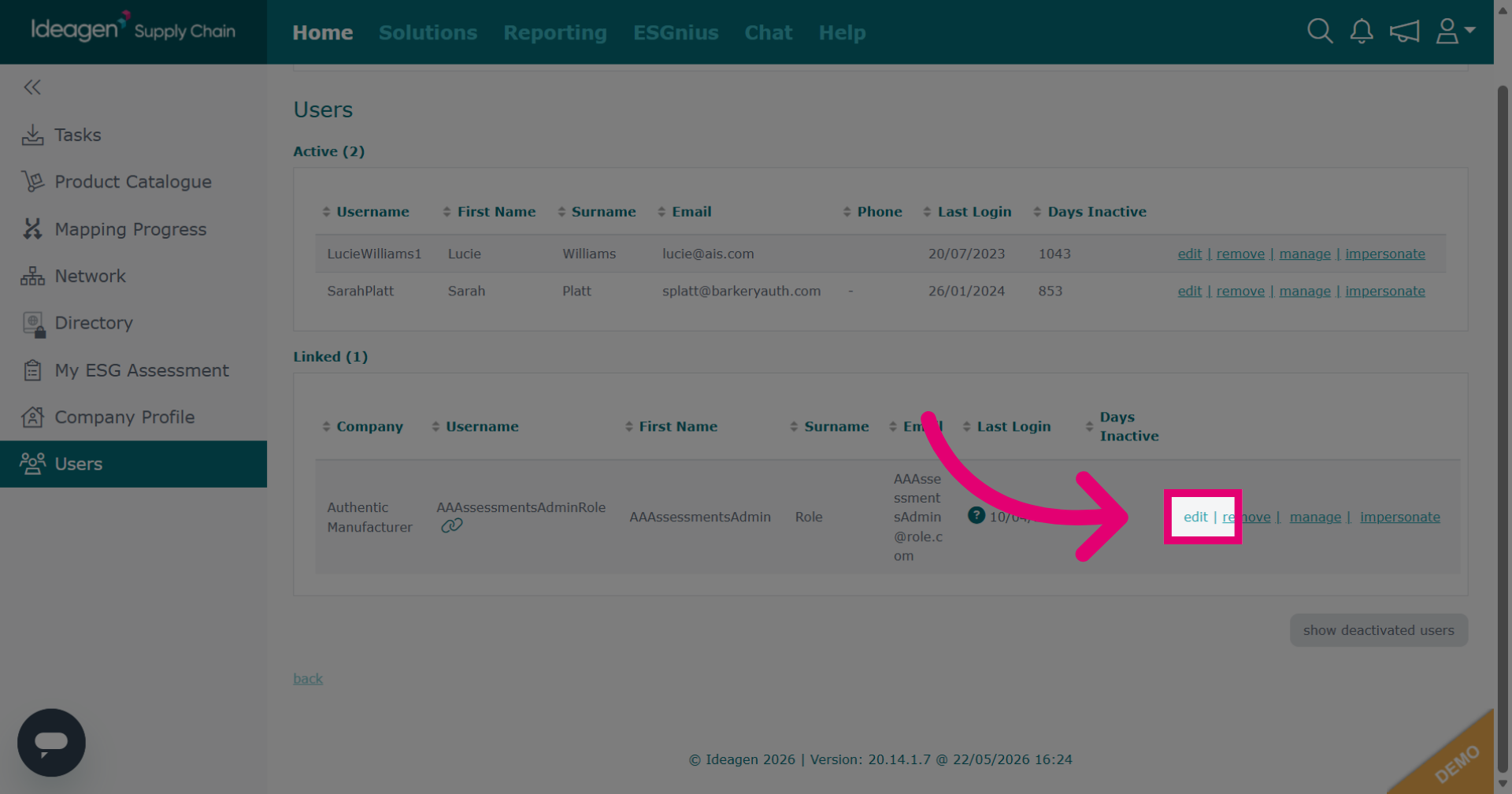Viewport: 1512px width, 794px height.
Task: Sort active users by Days Inactive
Action: coord(1090,212)
